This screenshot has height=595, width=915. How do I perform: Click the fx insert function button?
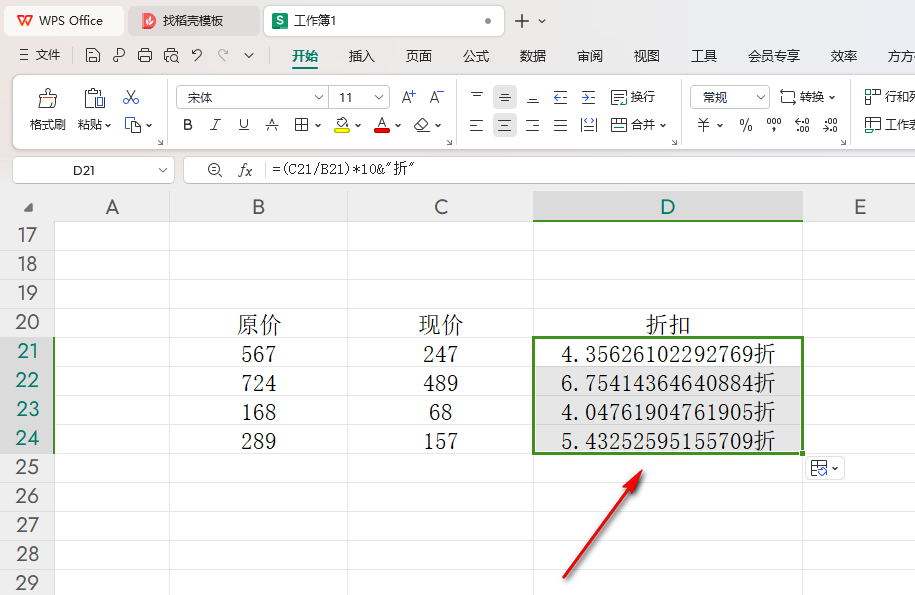[x=245, y=170]
